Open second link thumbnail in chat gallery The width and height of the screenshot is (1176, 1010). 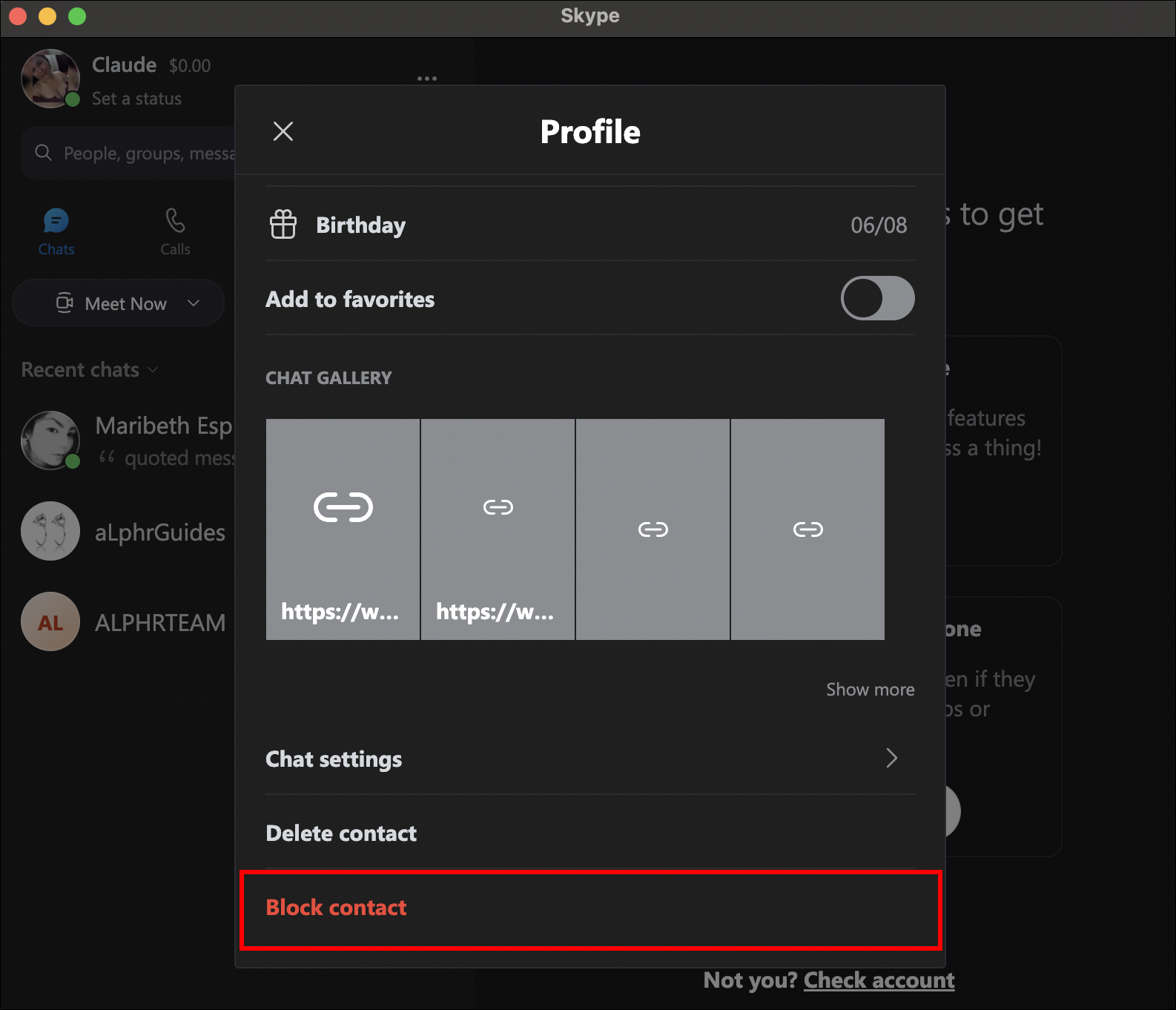coord(498,529)
